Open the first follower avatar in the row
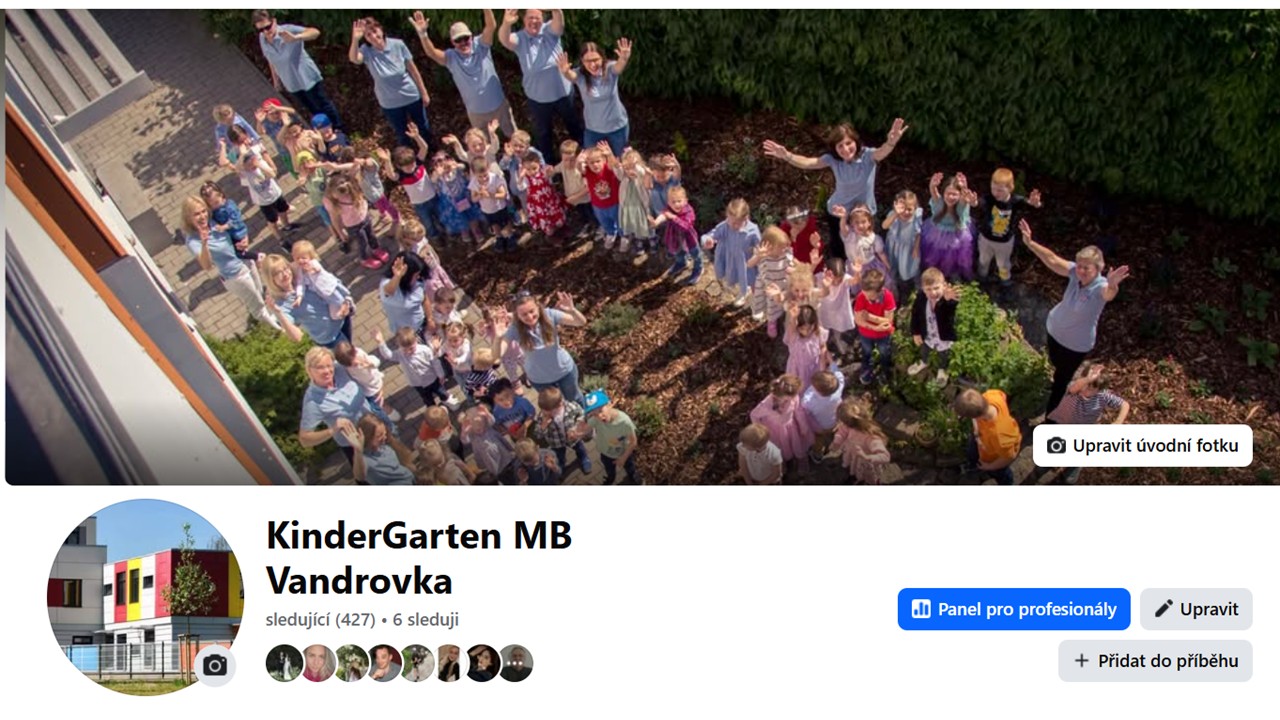The width and height of the screenshot is (1280, 720). pyautogui.click(x=284, y=663)
